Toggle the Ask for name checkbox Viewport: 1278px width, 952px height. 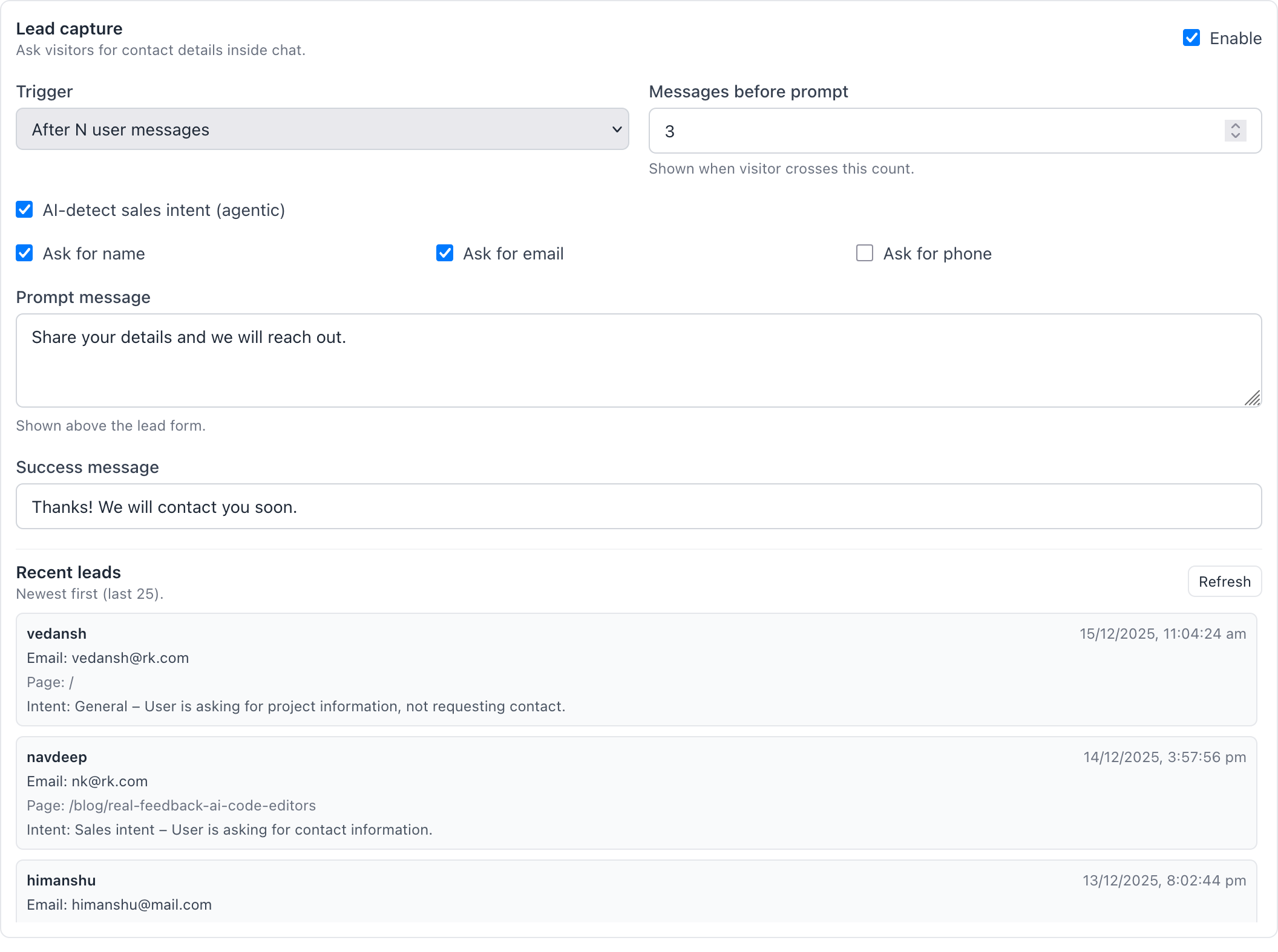click(x=25, y=253)
